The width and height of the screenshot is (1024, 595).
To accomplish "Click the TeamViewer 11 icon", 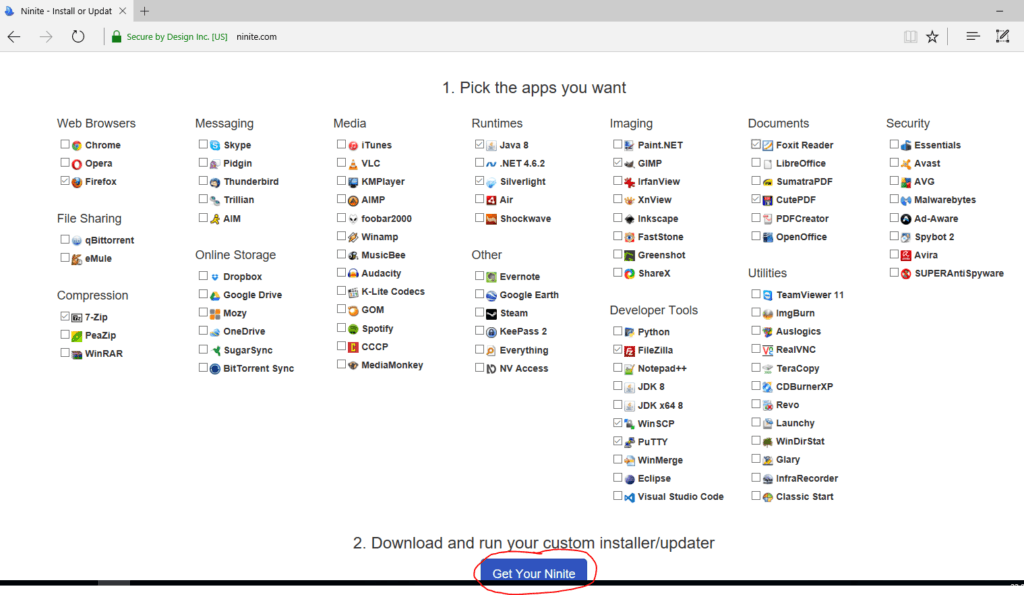I will click(768, 295).
